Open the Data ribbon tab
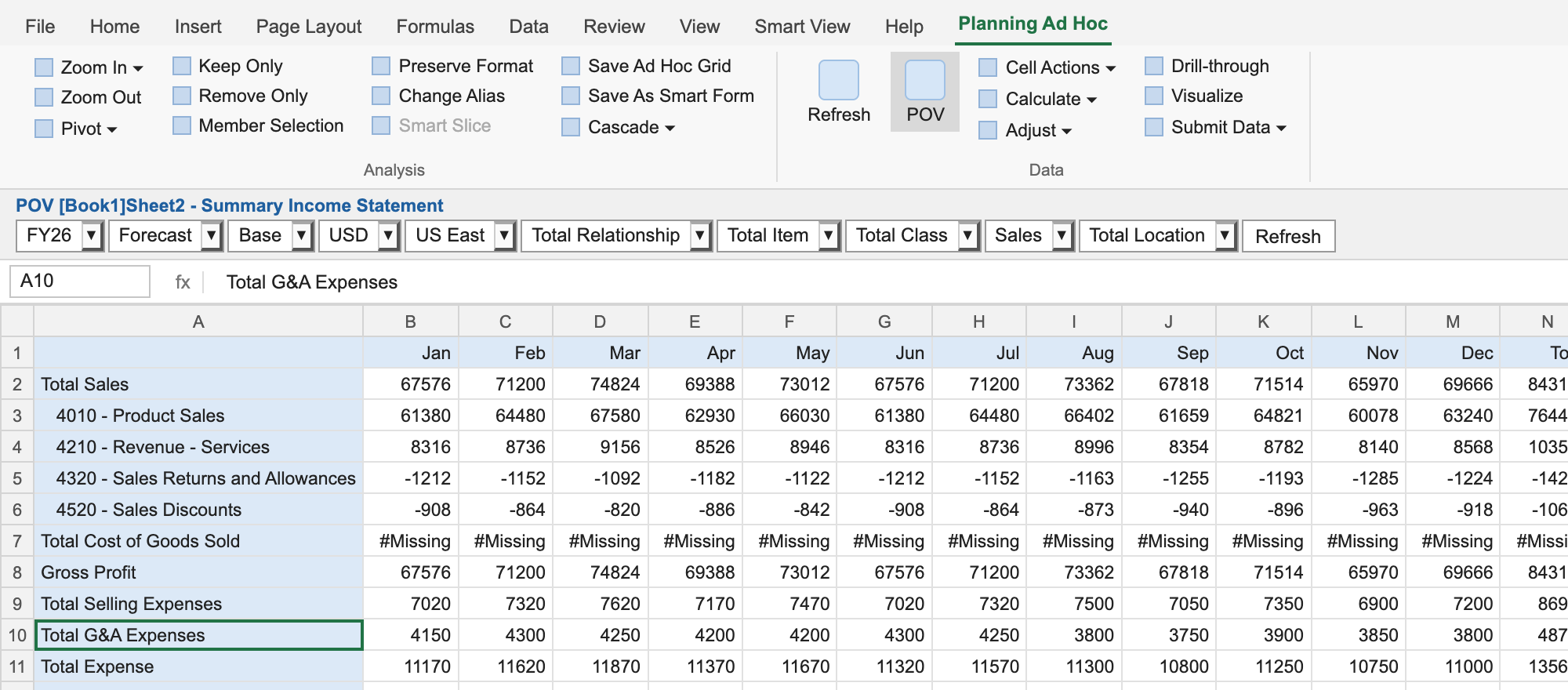 click(x=528, y=27)
